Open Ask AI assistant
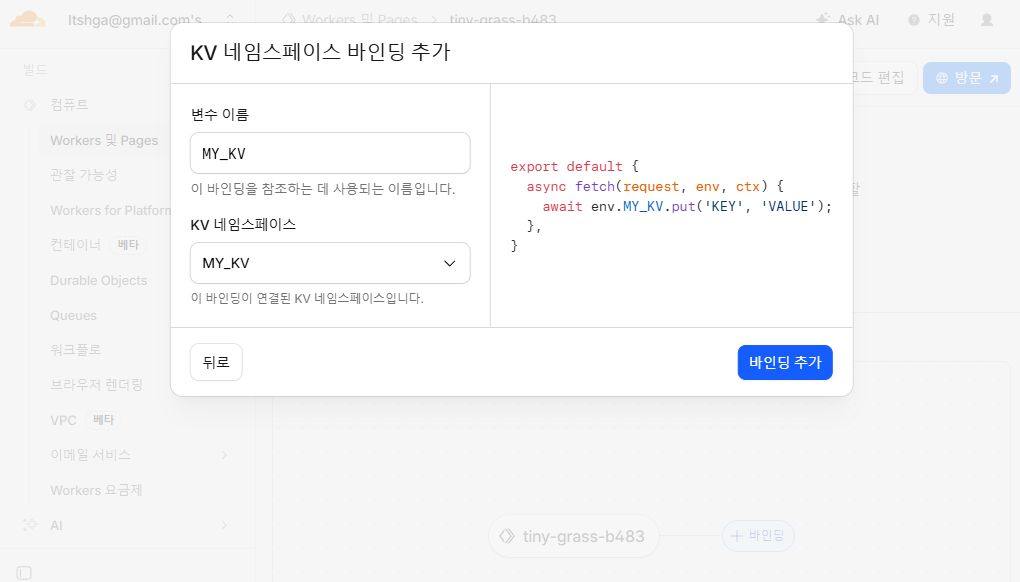The width and height of the screenshot is (1020, 582). [x=848, y=20]
